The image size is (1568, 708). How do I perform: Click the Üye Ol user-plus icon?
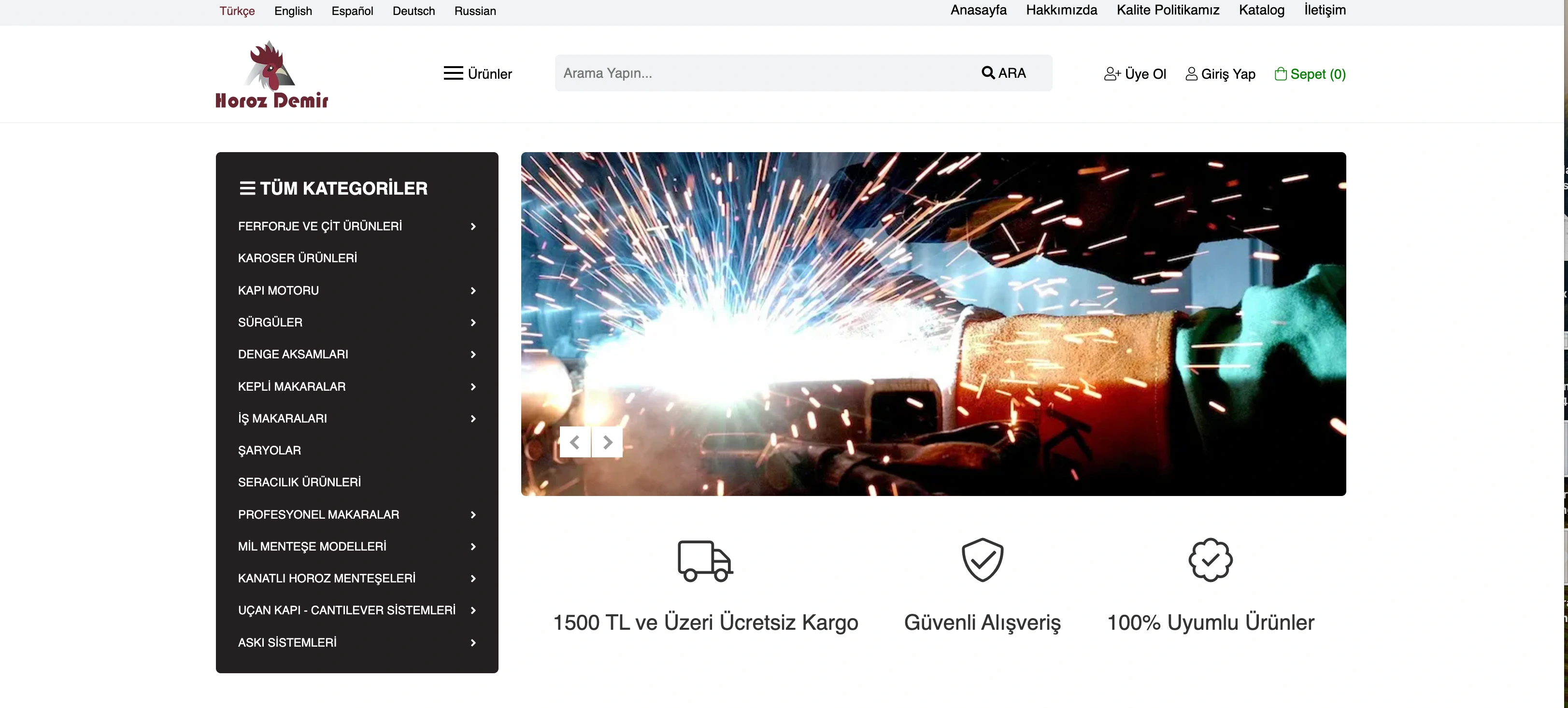coord(1112,74)
